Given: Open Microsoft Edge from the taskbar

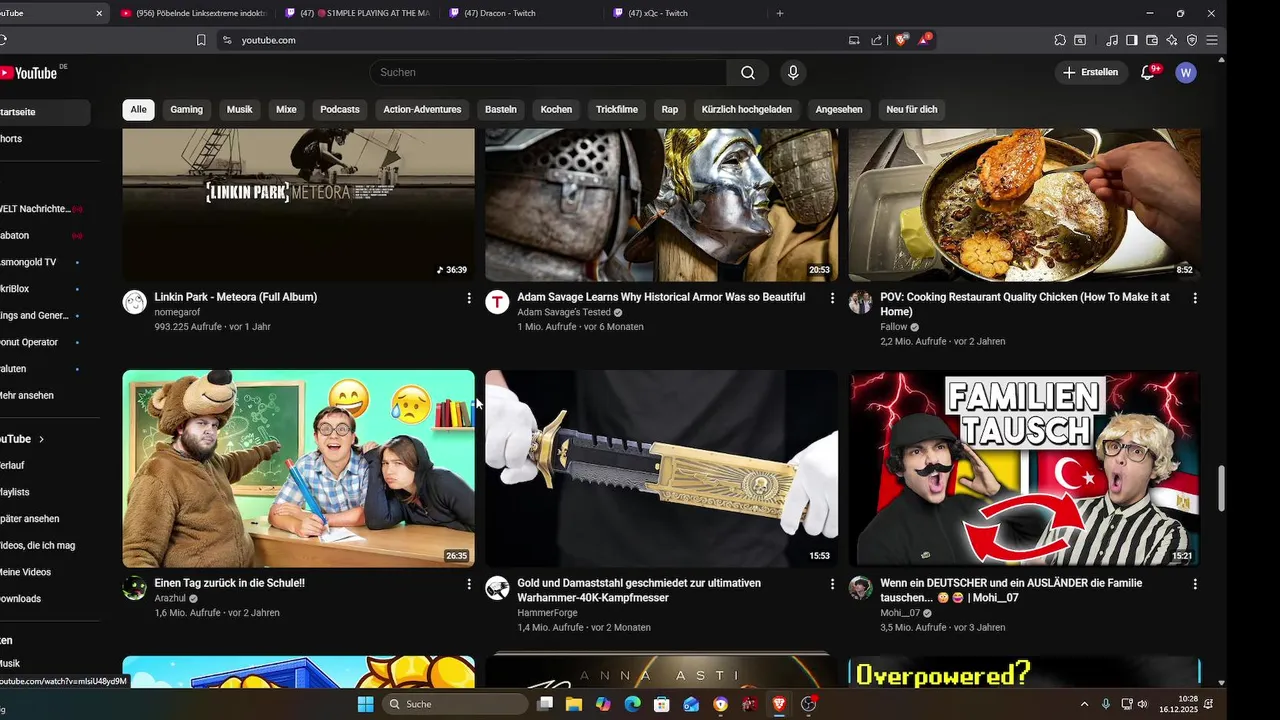Looking at the screenshot, I should [x=632, y=704].
